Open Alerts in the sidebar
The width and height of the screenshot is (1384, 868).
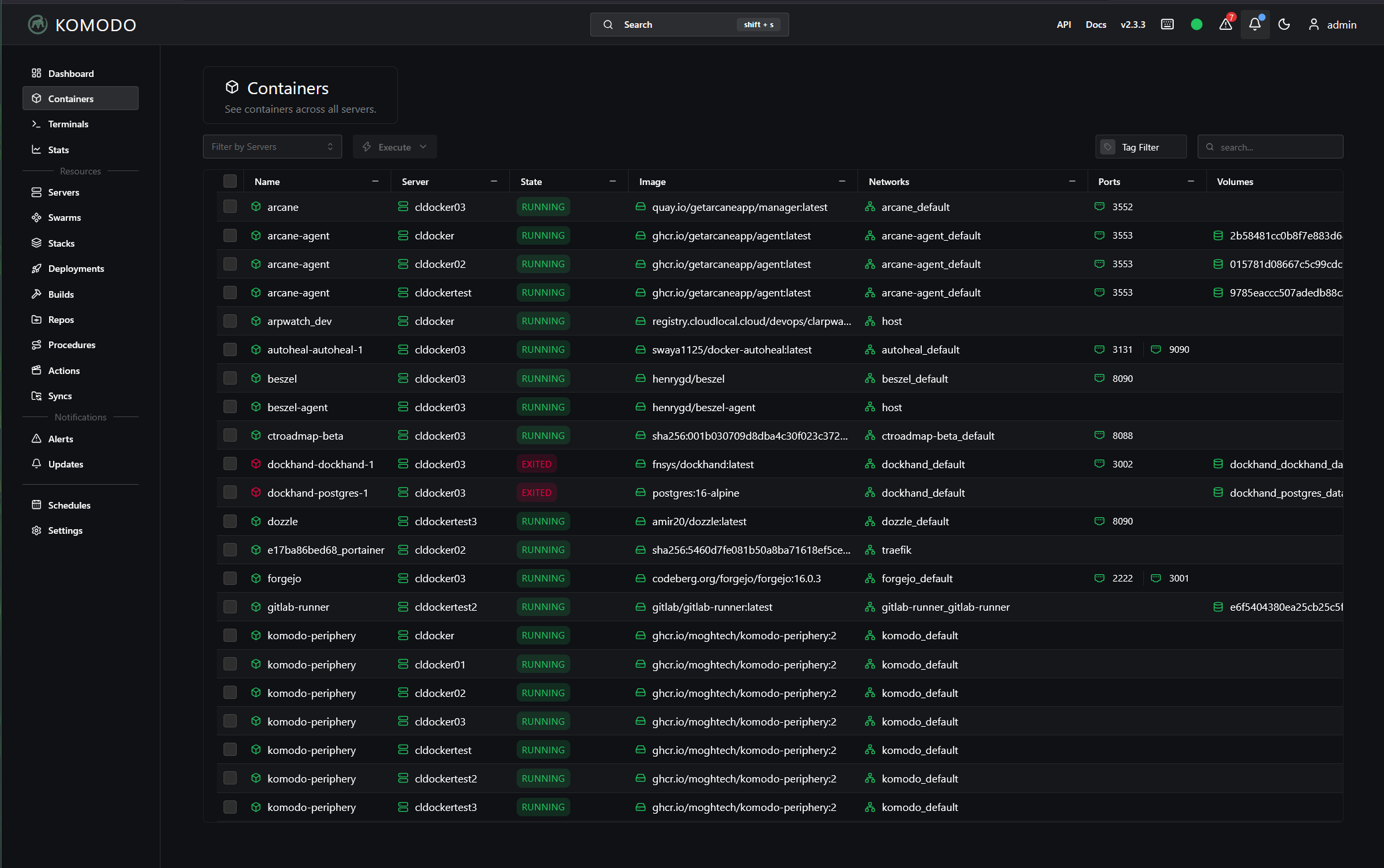(80, 439)
